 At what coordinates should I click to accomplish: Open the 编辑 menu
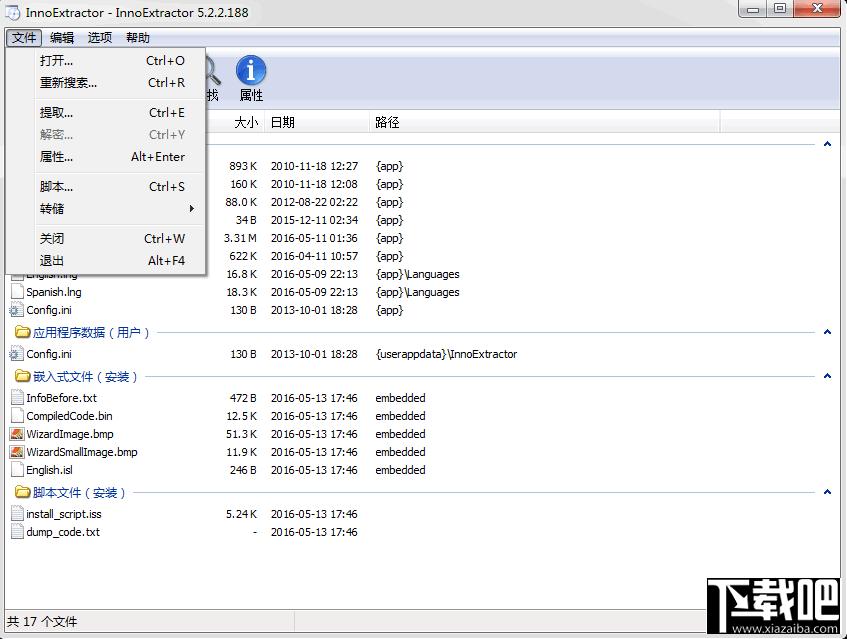(x=62, y=38)
